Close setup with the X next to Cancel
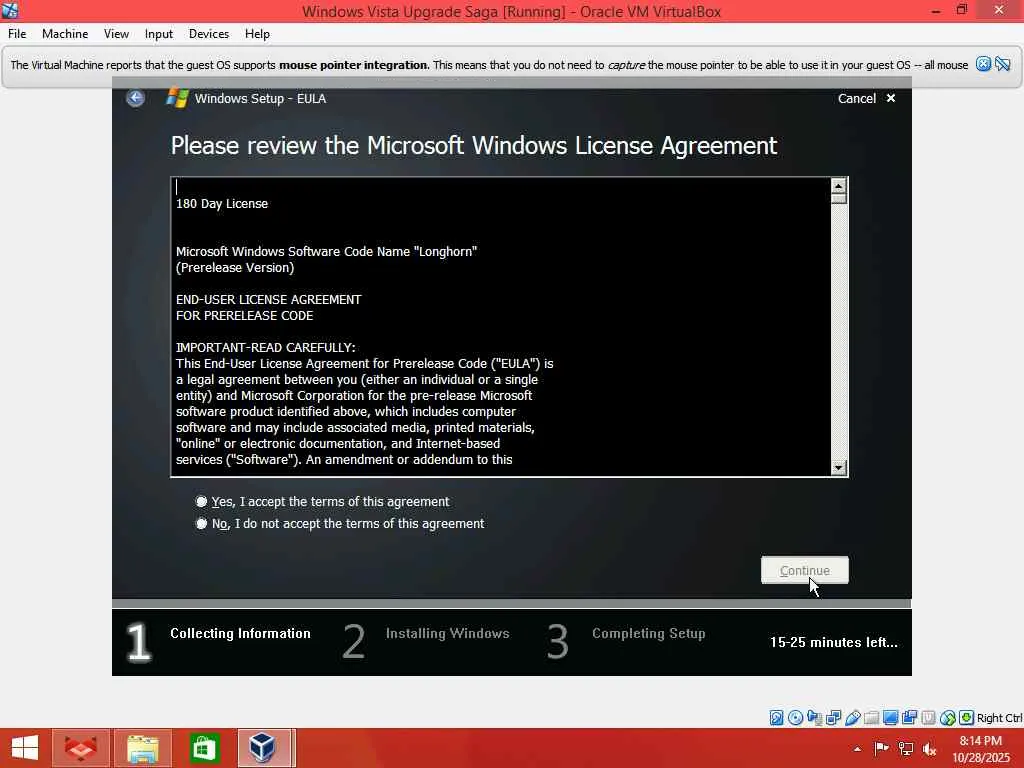Screen dimensions: 1024x768 891,98
